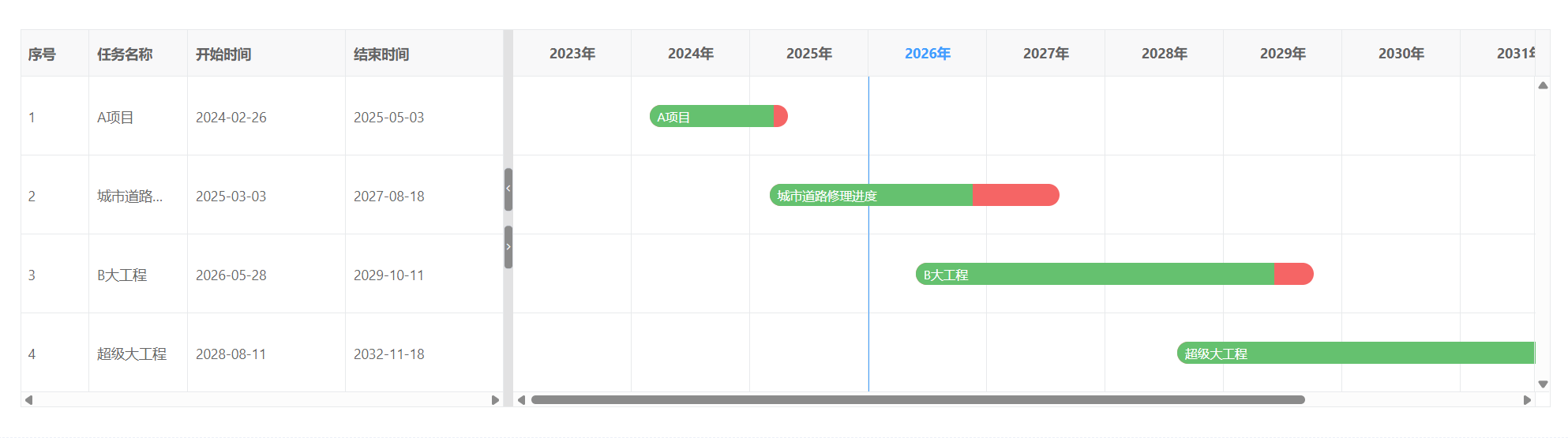Select the 2025年 timeline header

click(x=809, y=54)
